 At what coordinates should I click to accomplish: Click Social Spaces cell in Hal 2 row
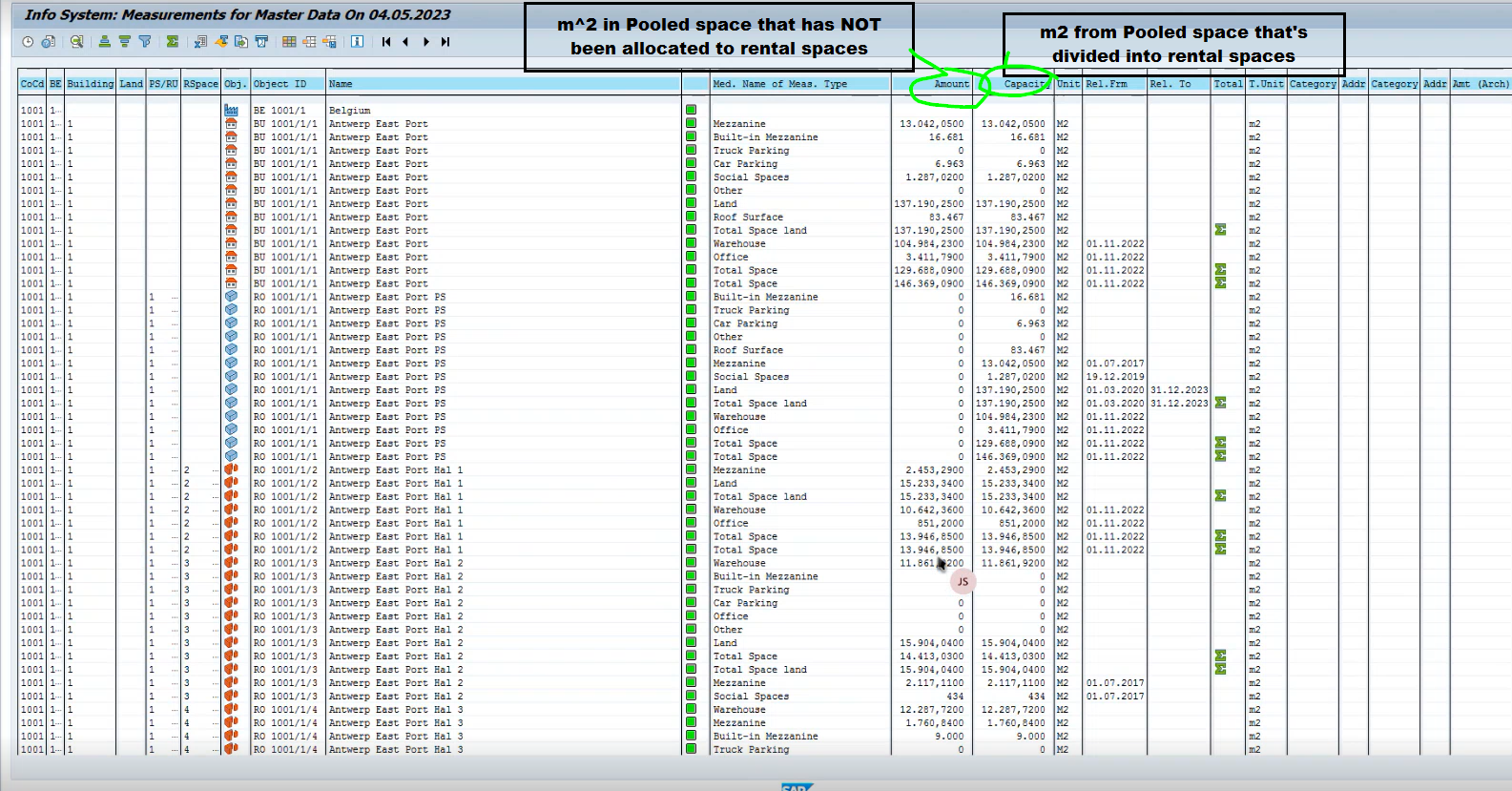(x=751, y=697)
